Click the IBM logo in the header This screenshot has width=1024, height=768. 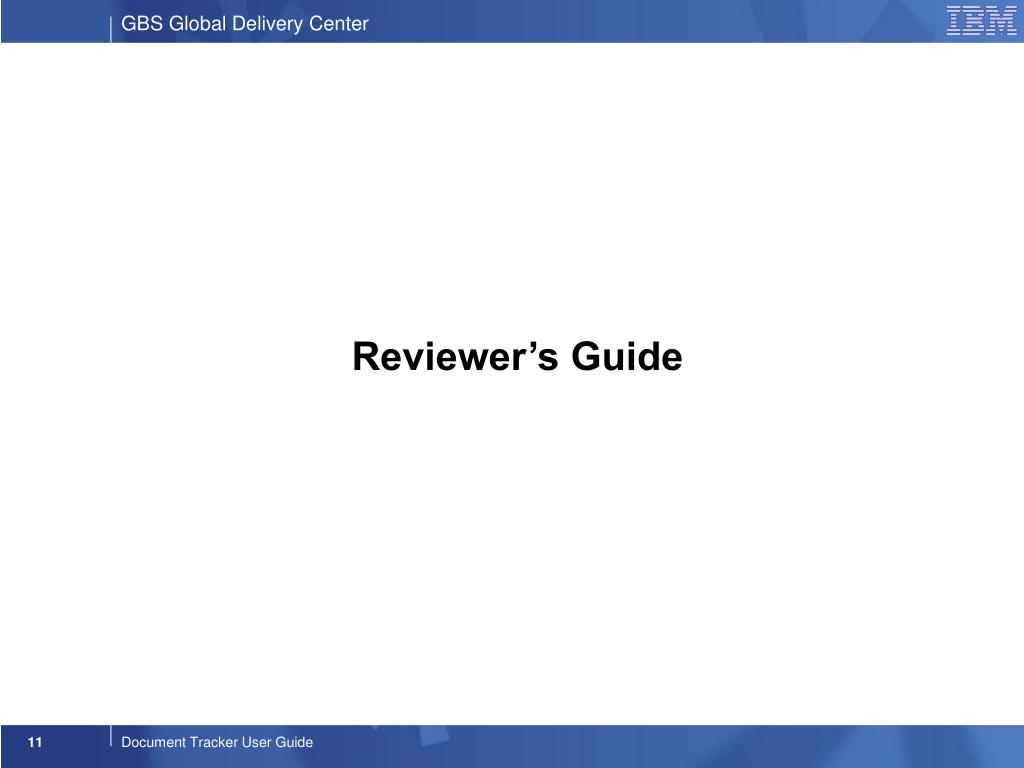[982, 20]
